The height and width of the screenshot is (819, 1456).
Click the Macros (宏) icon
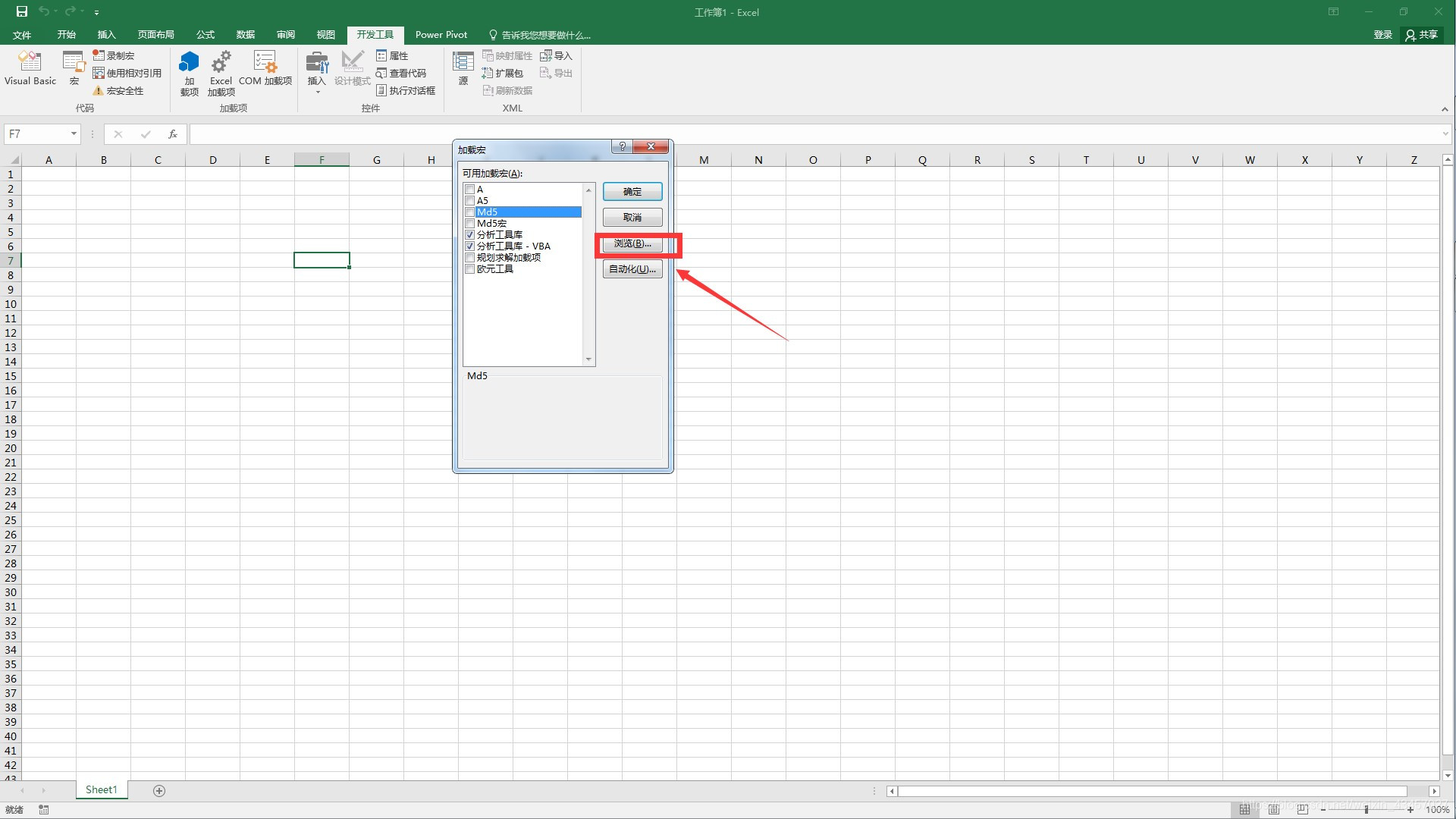coord(74,62)
